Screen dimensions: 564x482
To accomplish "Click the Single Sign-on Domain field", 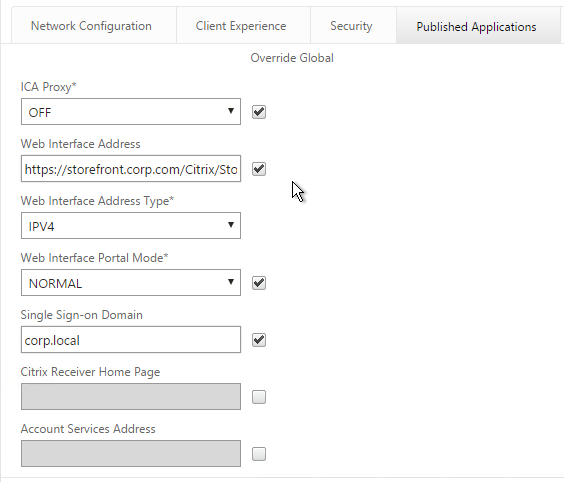I will 131,340.
